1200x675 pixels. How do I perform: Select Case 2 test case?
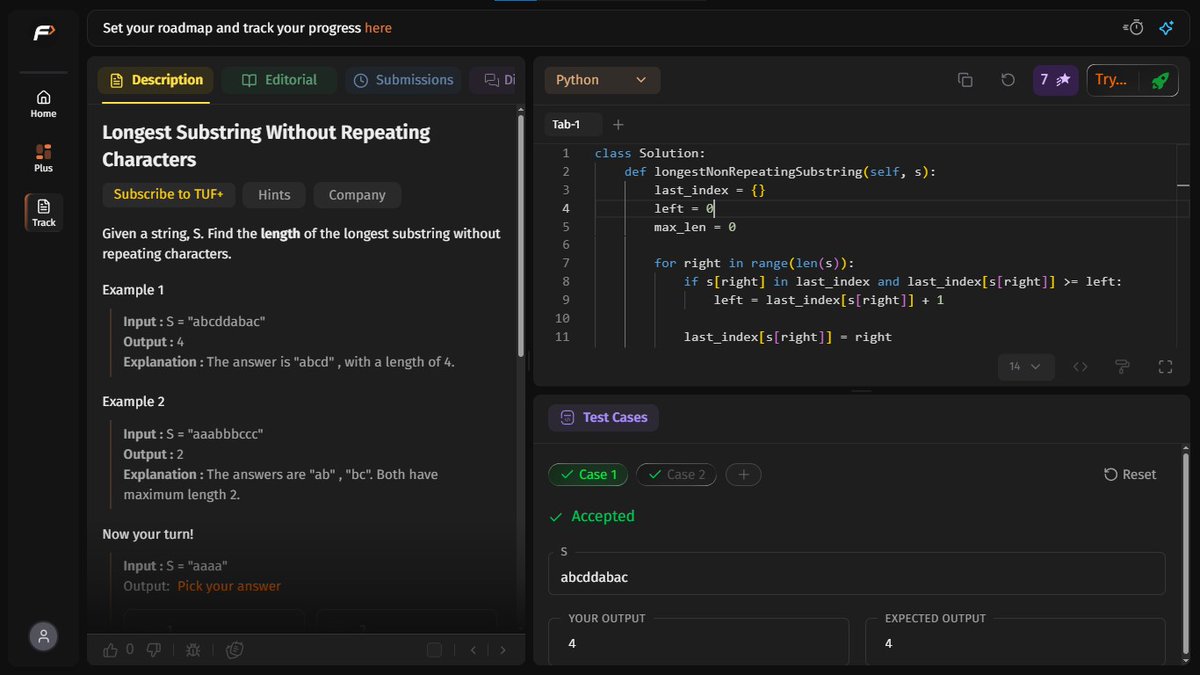tap(676, 475)
